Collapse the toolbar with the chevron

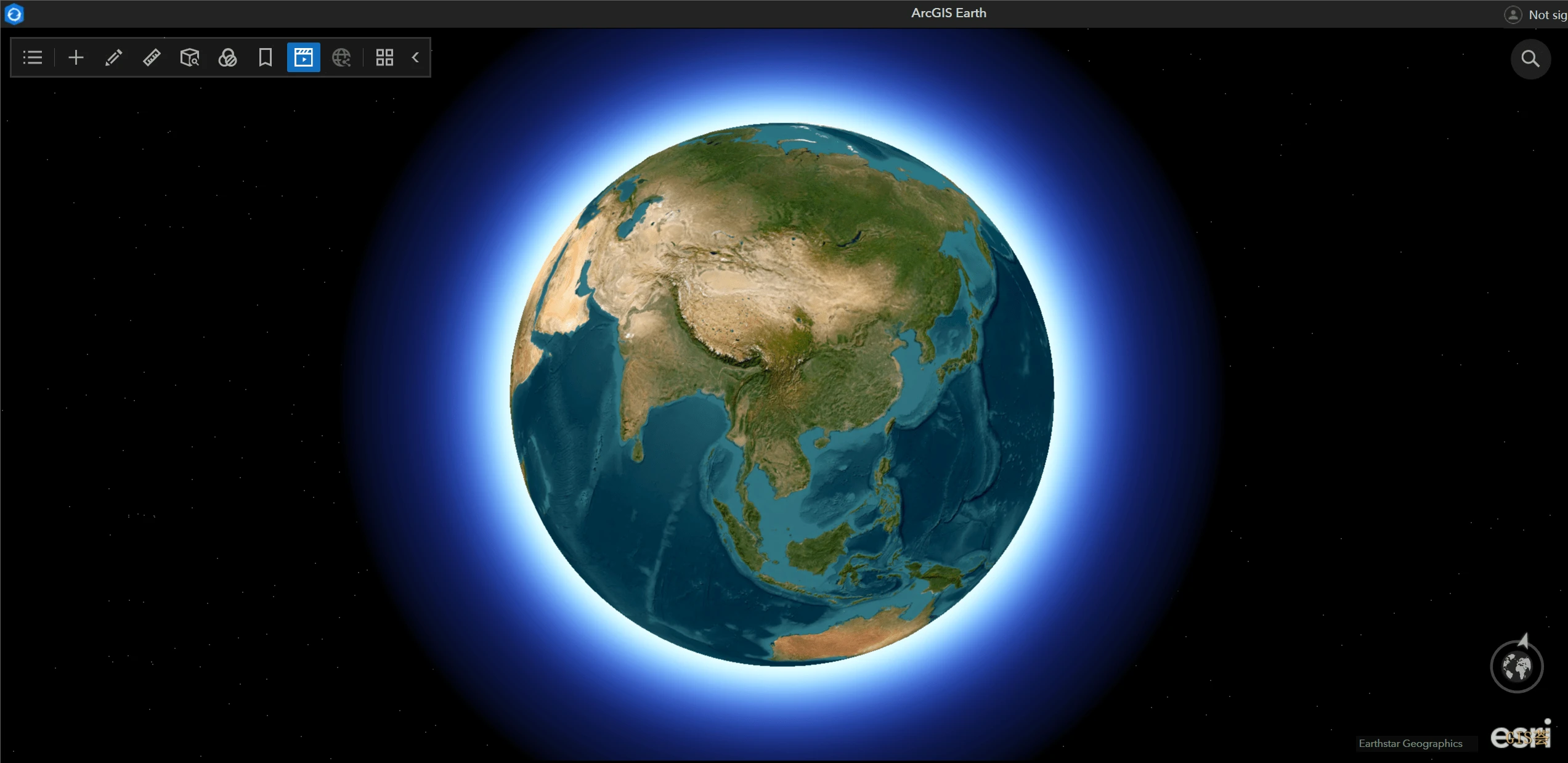[x=415, y=57]
